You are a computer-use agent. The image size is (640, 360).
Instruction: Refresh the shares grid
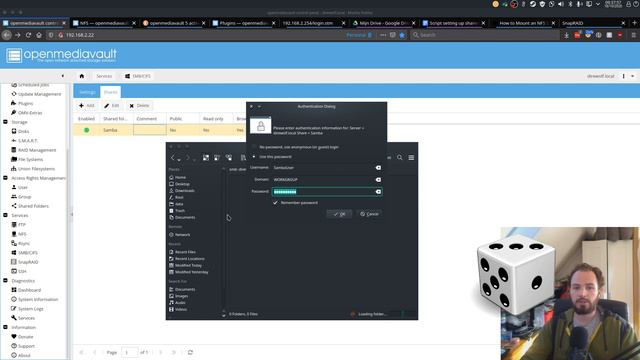(x=190, y=352)
